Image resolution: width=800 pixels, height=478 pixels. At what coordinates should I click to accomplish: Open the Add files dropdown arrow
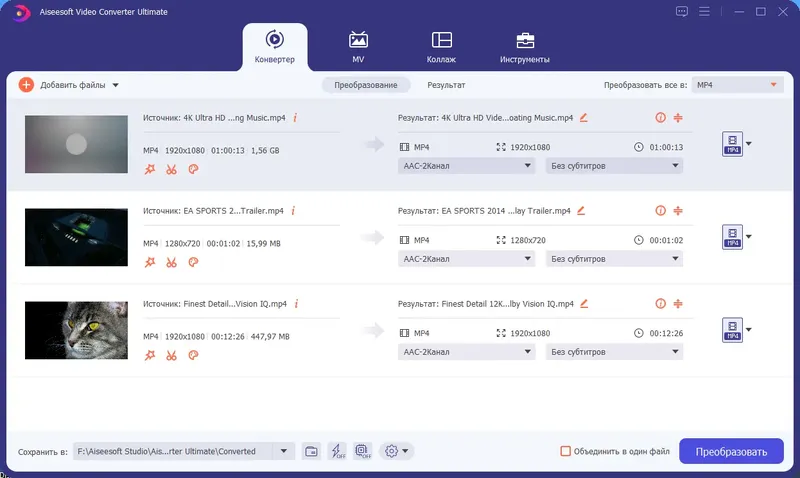click(115, 85)
